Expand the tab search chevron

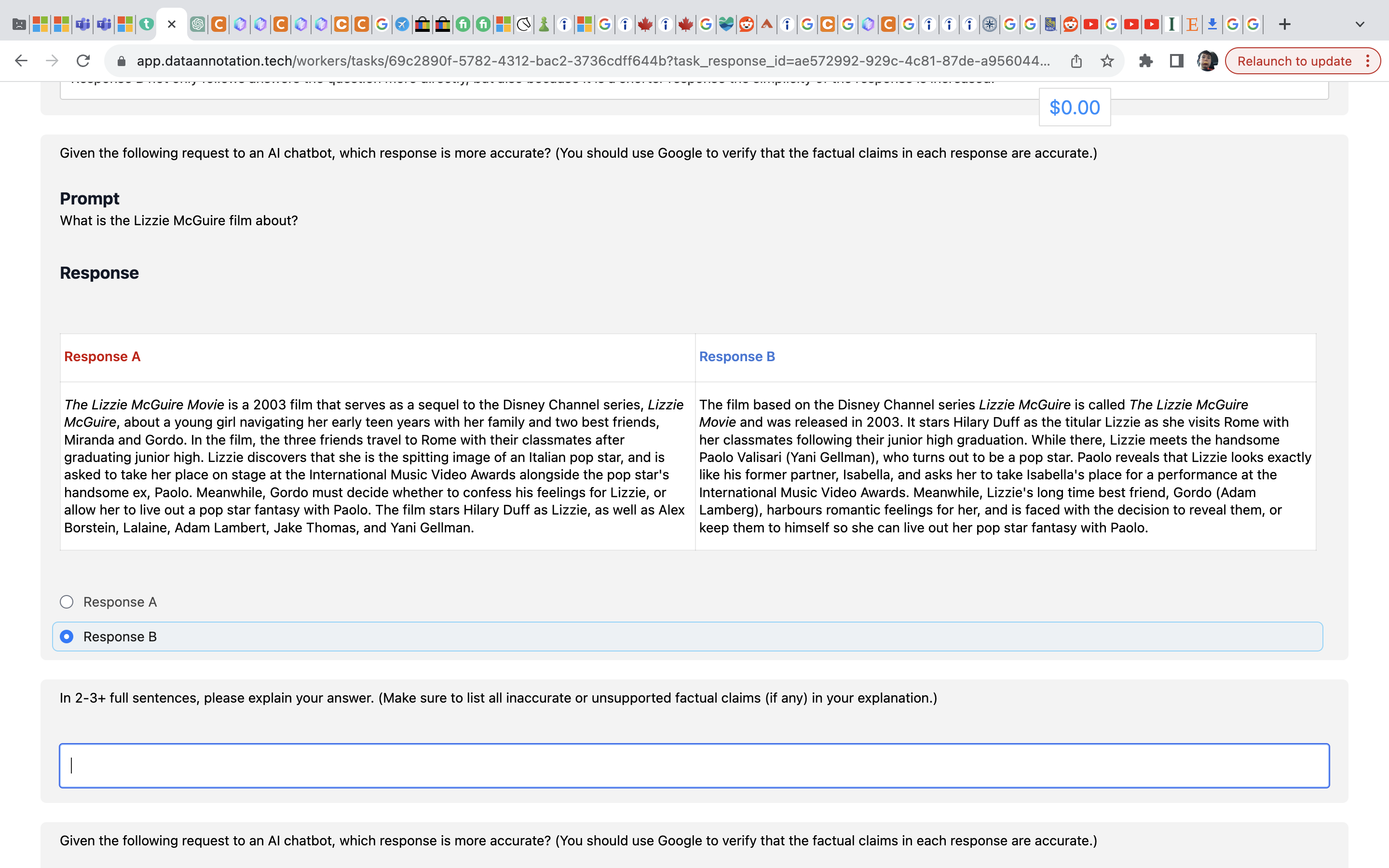pos(1360,24)
